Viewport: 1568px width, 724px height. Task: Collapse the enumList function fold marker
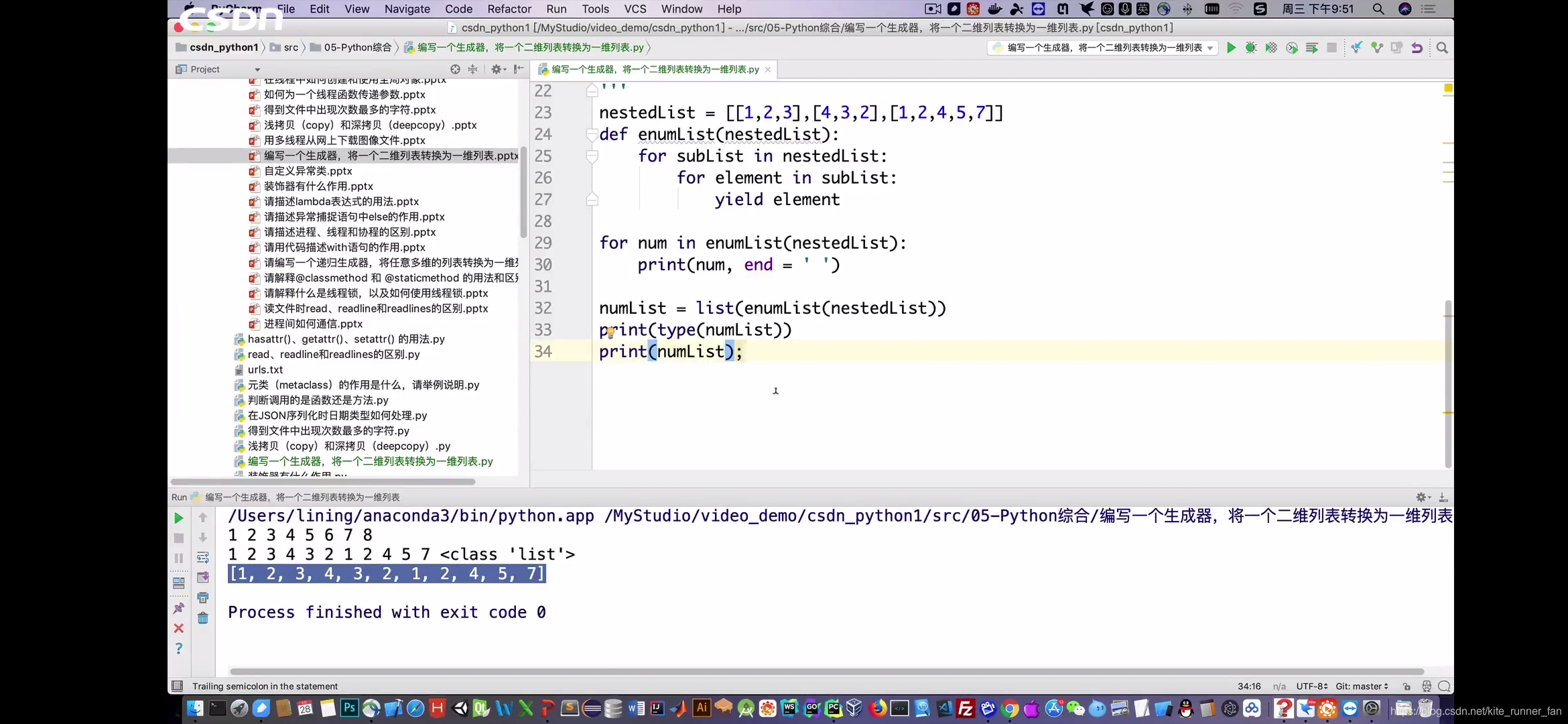592,135
